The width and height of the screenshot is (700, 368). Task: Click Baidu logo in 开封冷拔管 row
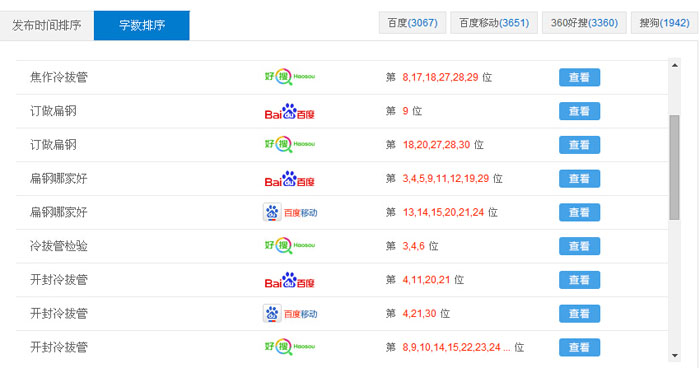click(289, 280)
